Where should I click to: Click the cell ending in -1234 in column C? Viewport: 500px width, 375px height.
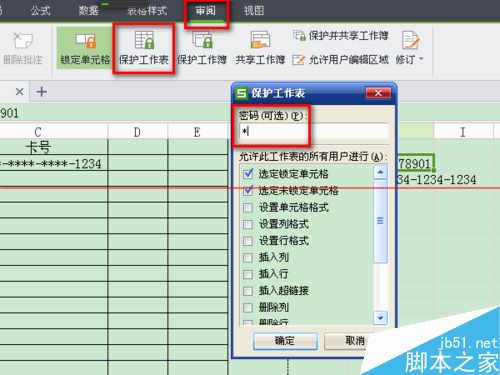(x=53, y=163)
